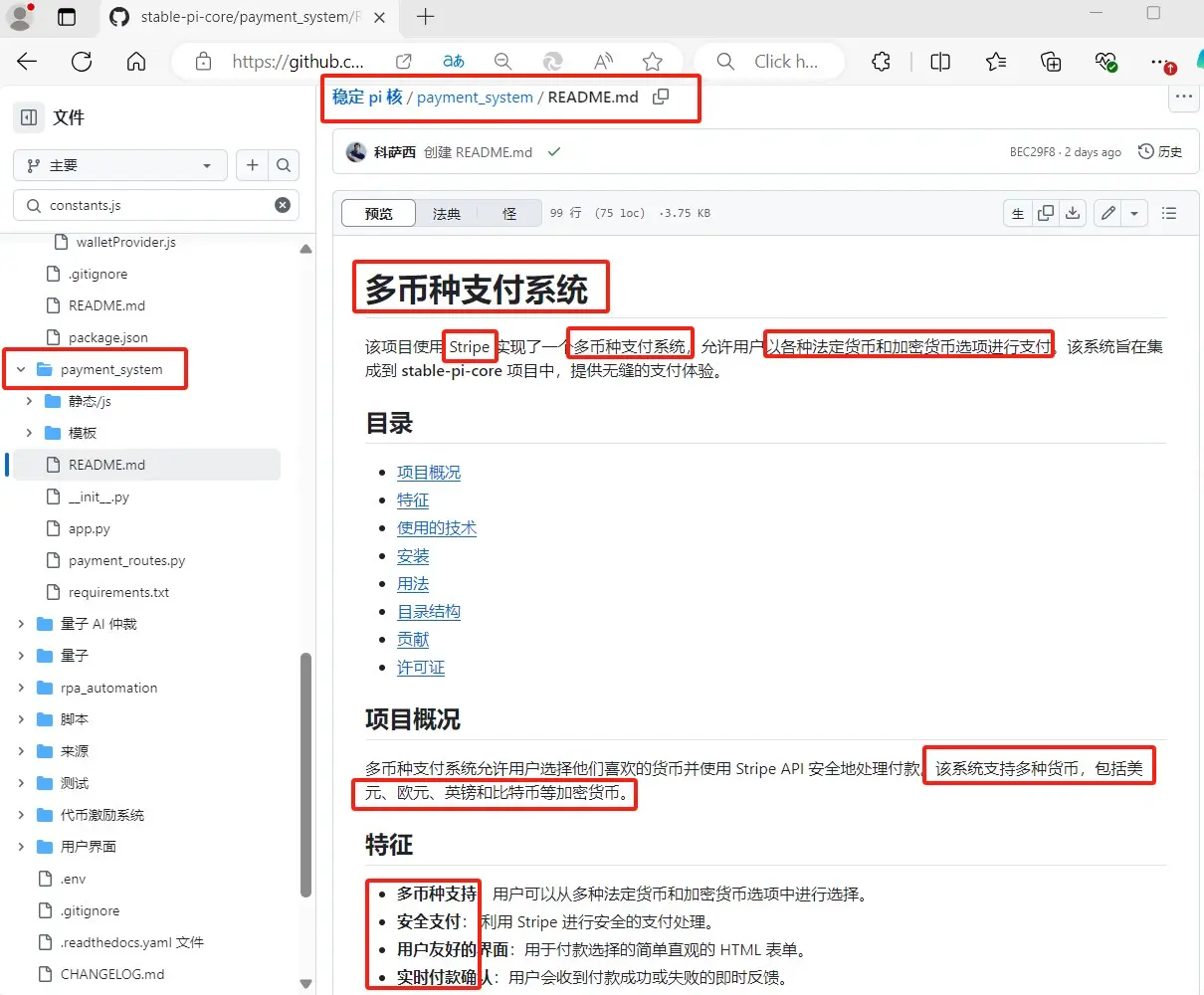Open the favorites list icon
This screenshot has width=1204, height=995.
(996, 62)
